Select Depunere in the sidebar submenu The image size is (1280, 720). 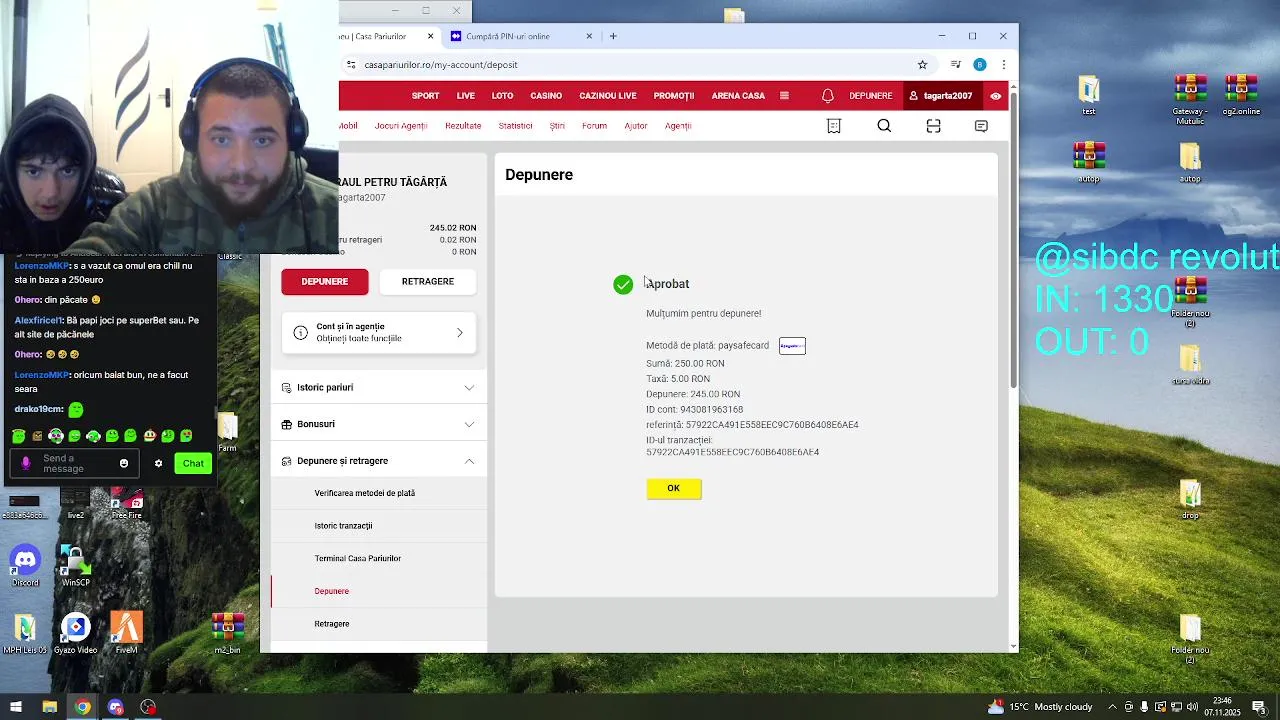tap(331, 591)
